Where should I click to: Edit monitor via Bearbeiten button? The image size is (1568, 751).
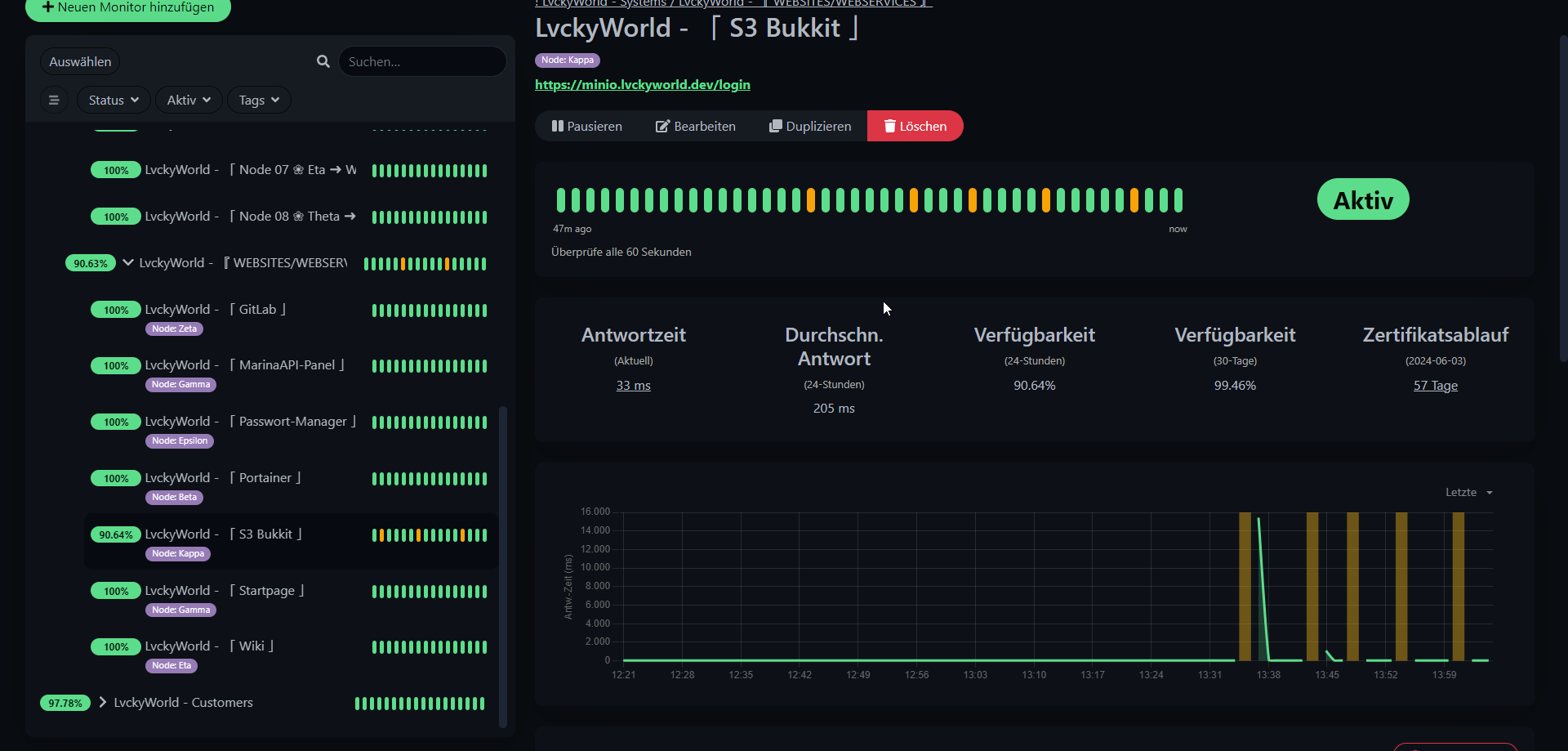coord(695,126)
